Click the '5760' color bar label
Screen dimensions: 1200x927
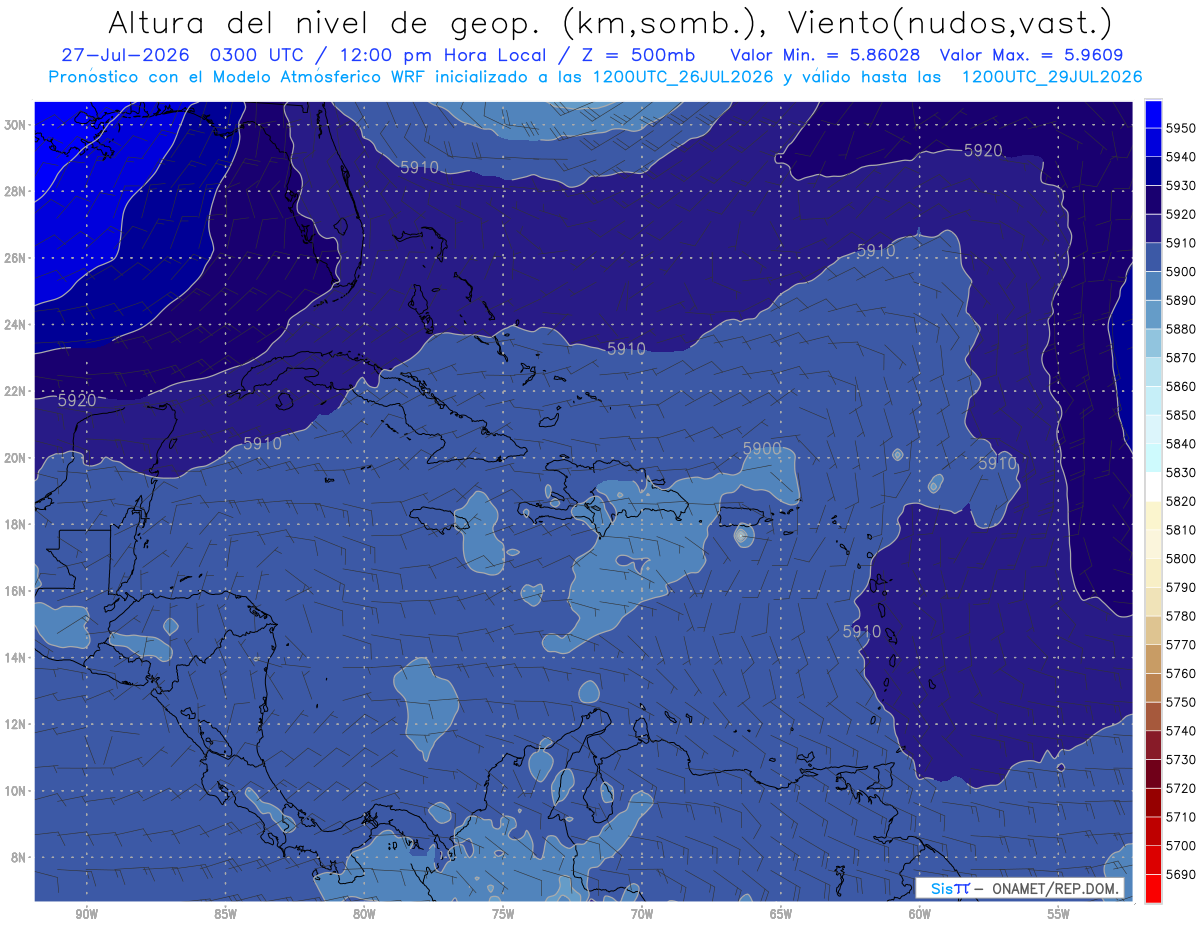click(x=1181, y=673)
